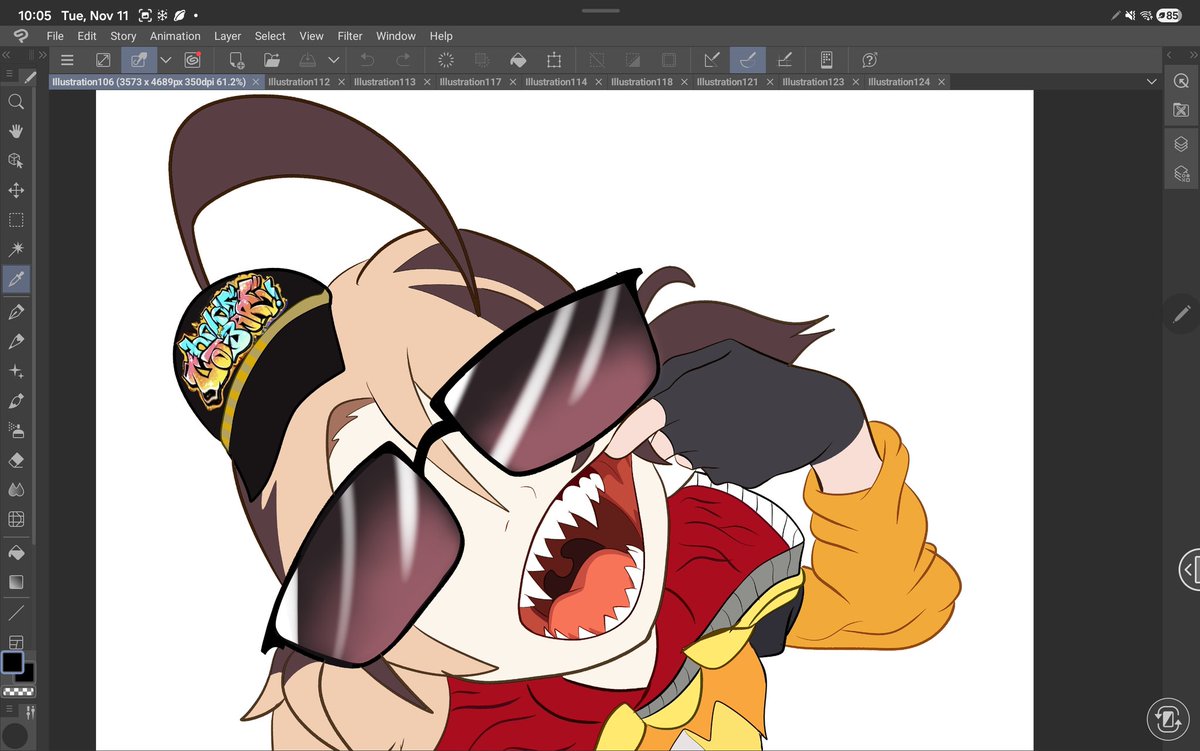Image resolution: width=1200 pixels, height=751 pixels.
Task: Expand dropdown arrow next to highlighted command icon
Action: pos(166,60)
